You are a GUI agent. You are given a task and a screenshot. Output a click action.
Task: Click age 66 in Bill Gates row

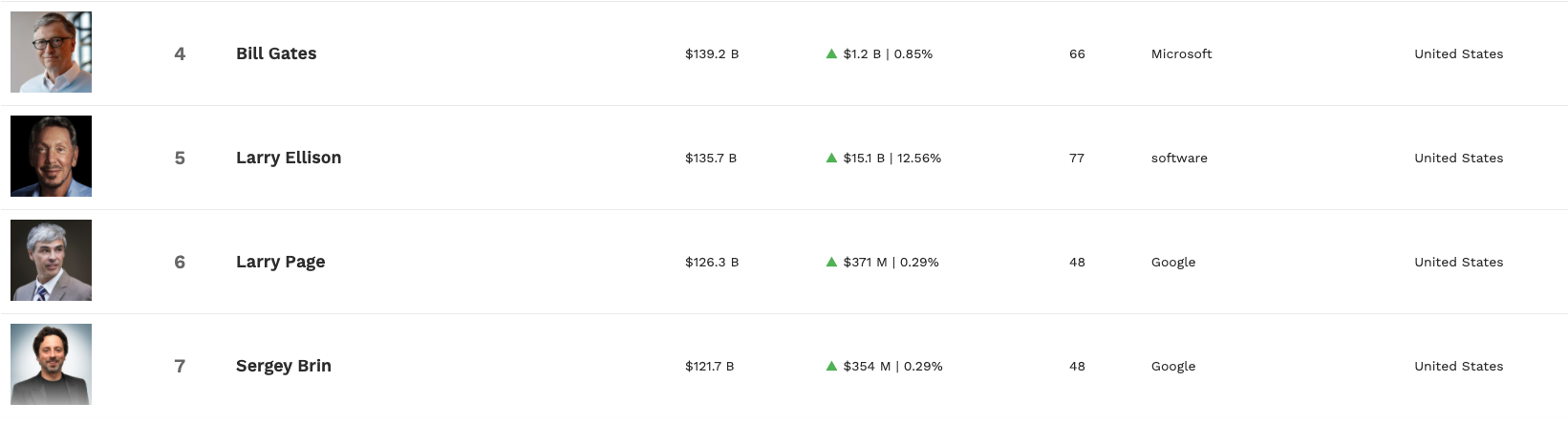click(1077, 53)
